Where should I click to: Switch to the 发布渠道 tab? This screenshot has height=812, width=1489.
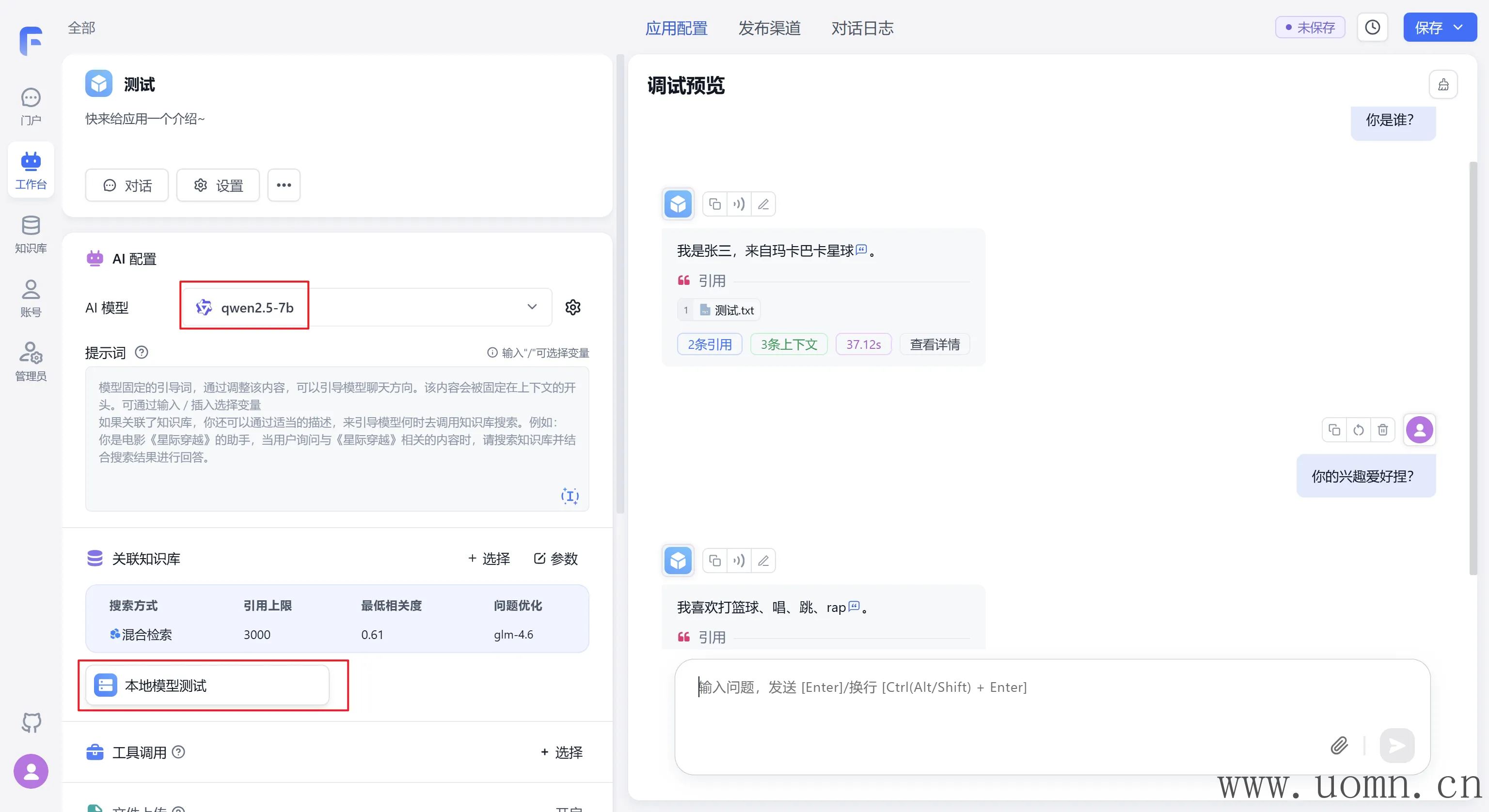769,28
